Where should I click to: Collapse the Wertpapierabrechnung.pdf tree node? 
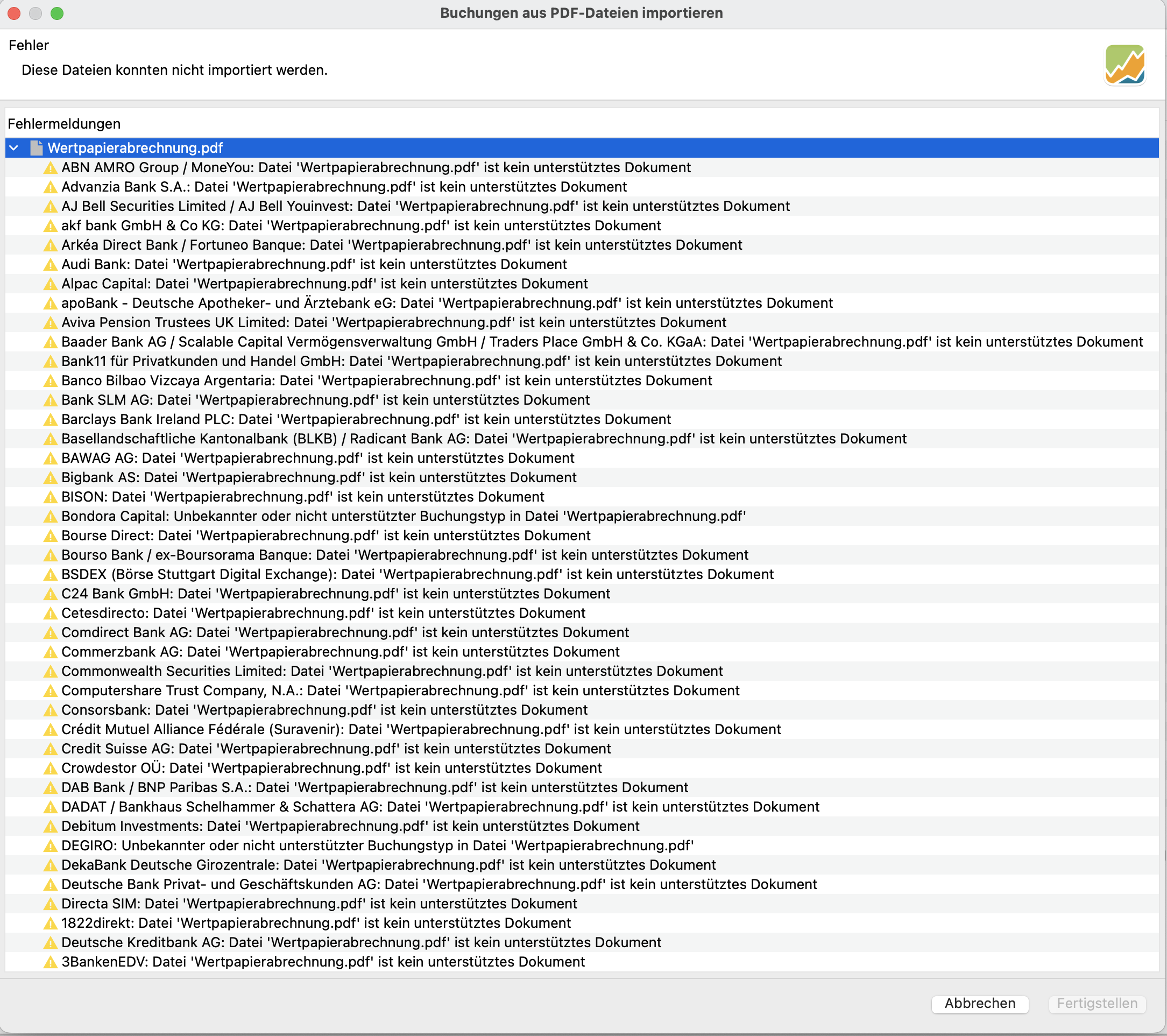coord(15,148)
